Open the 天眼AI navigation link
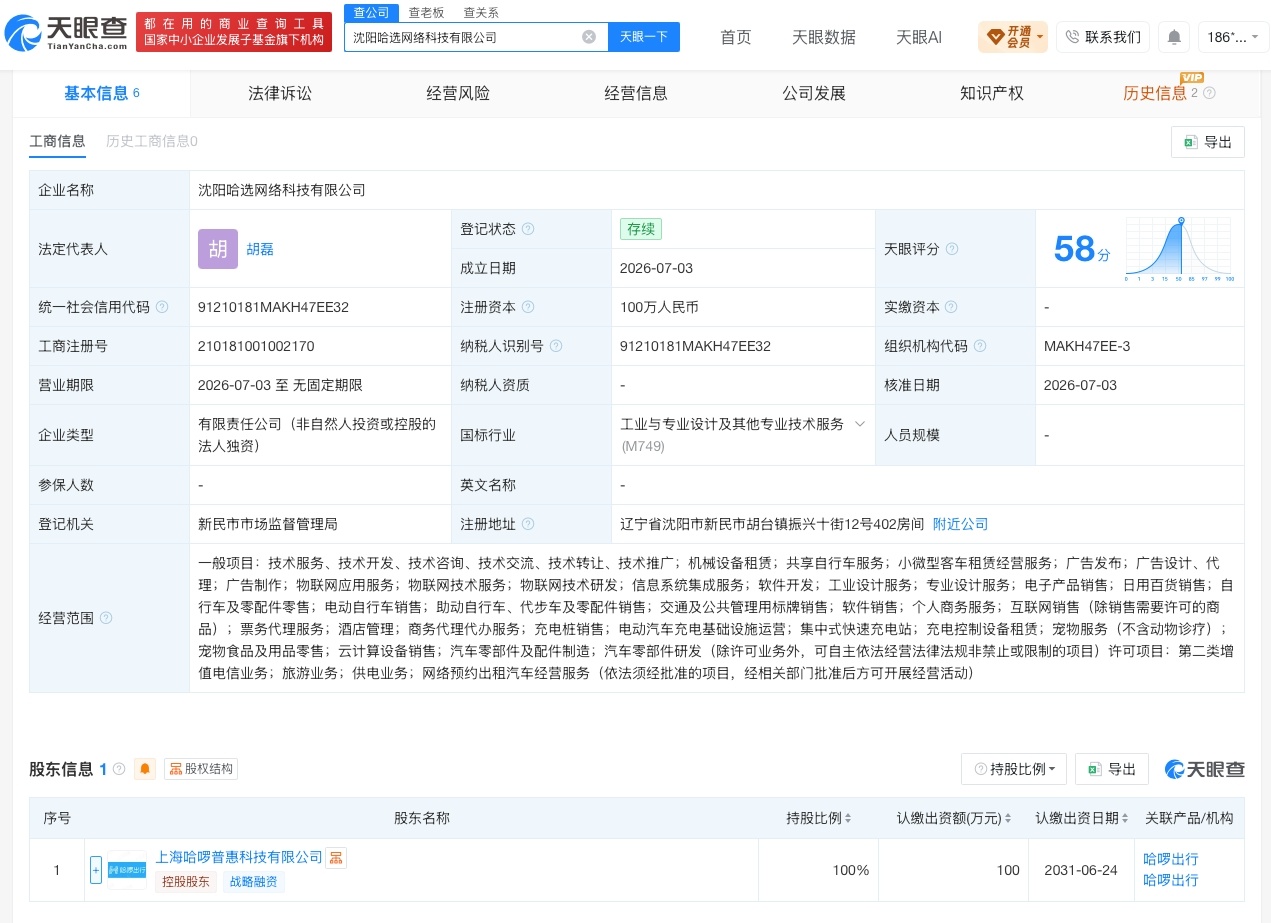 [x=919, y=37]
